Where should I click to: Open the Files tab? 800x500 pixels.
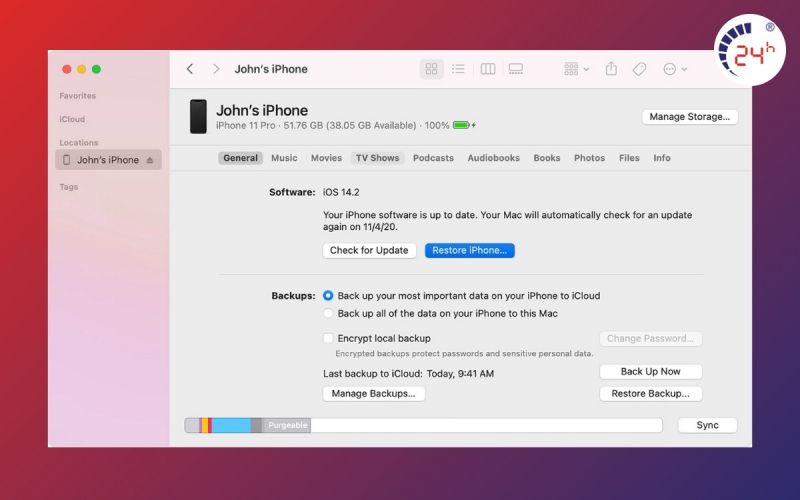[629, 158]
